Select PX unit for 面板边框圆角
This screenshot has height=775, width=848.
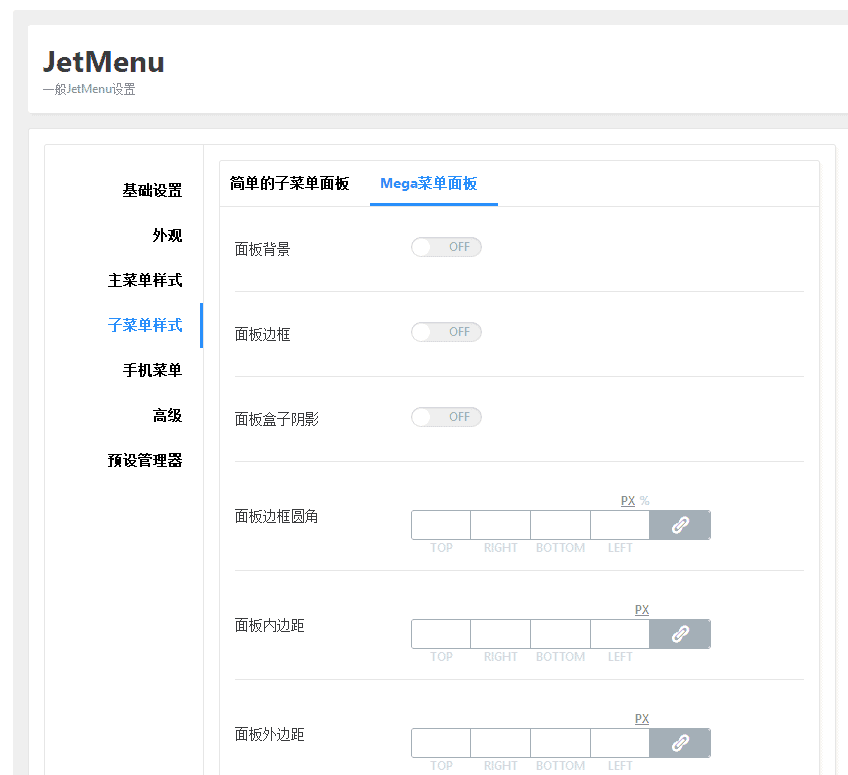point(628,501)
